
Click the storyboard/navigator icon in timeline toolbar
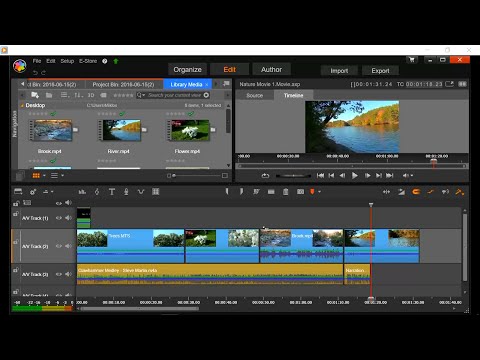click(x=18, y=191)
